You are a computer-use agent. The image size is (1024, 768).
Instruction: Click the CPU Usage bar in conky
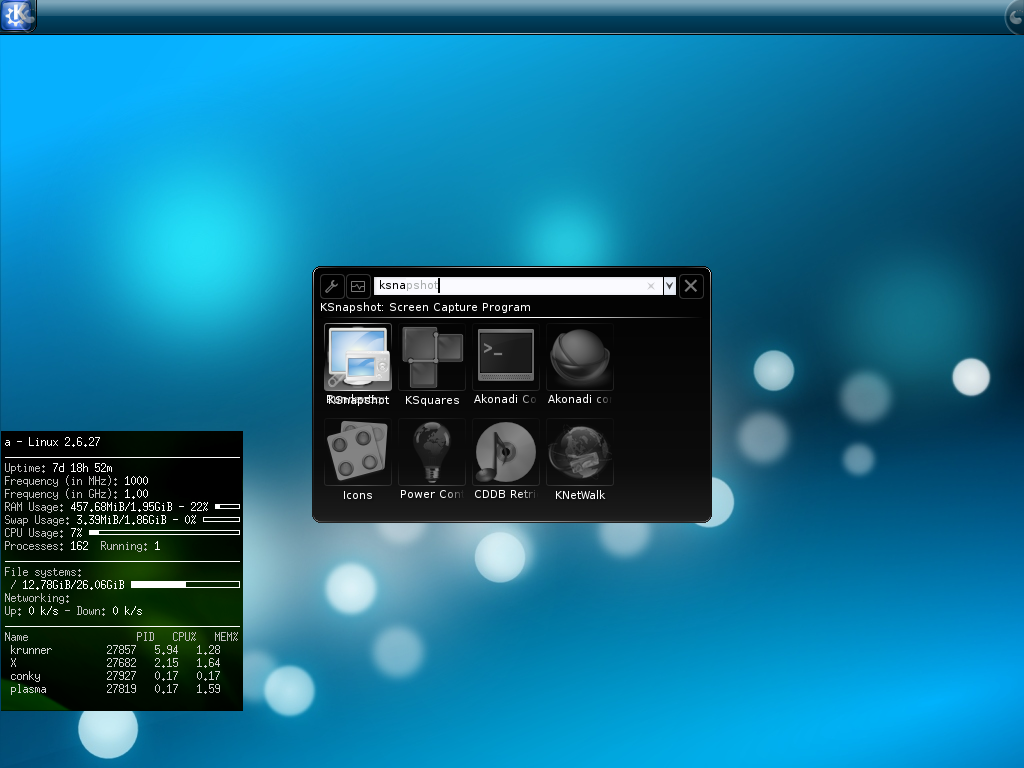coord(165,532)
